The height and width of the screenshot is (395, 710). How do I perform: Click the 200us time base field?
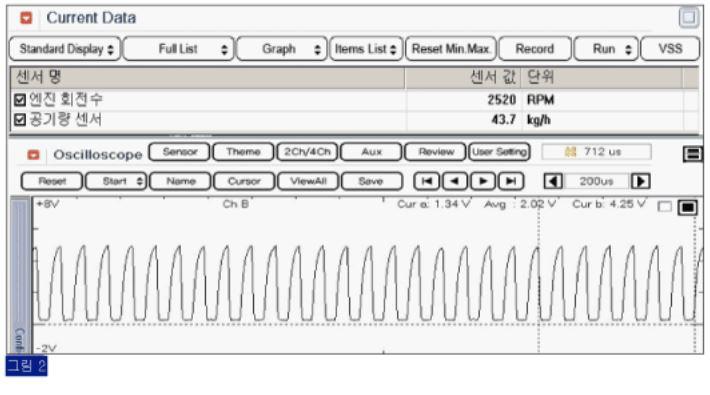596,181
